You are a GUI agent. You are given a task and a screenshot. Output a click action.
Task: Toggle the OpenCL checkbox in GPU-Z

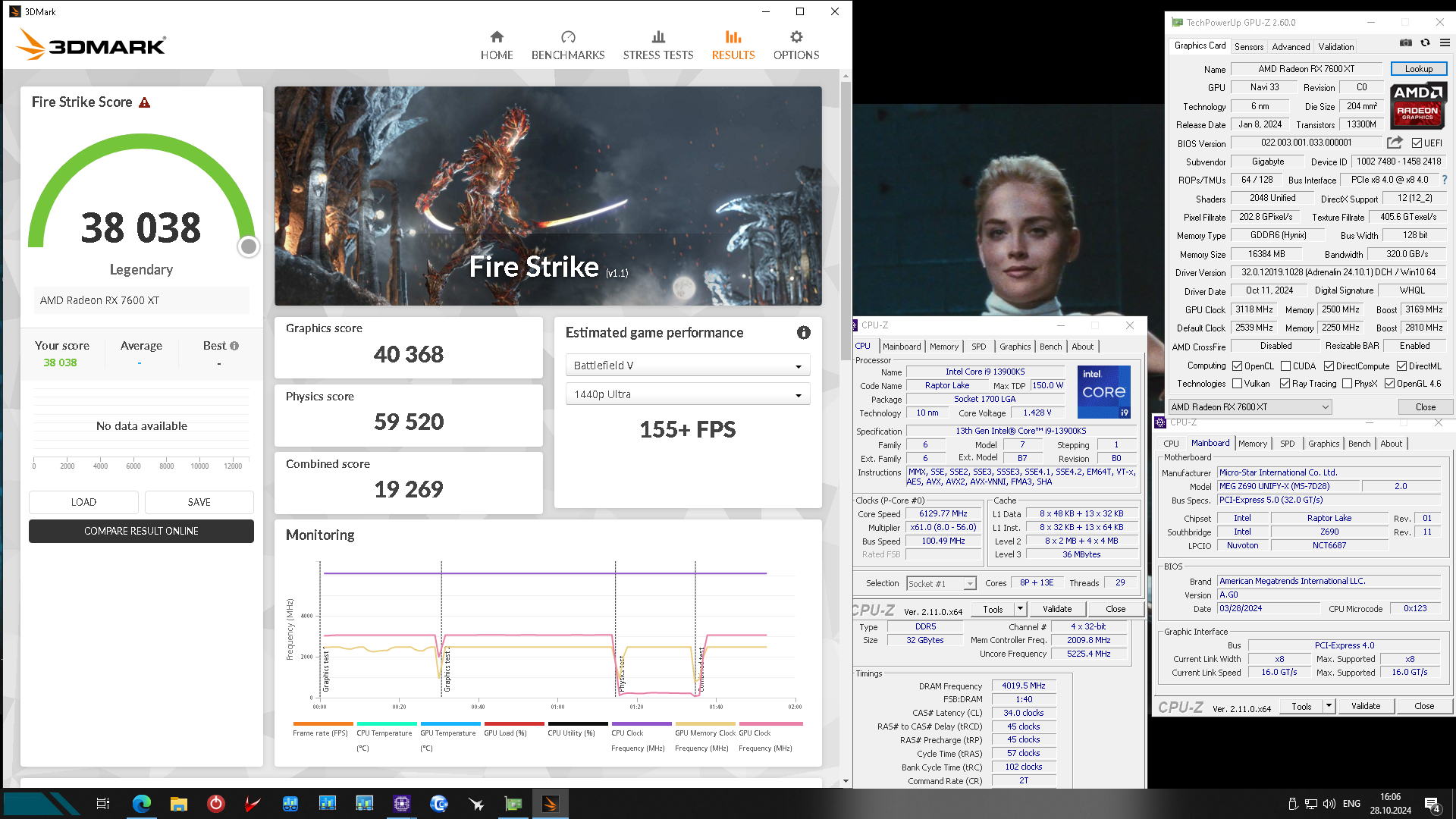point(1237,366)
